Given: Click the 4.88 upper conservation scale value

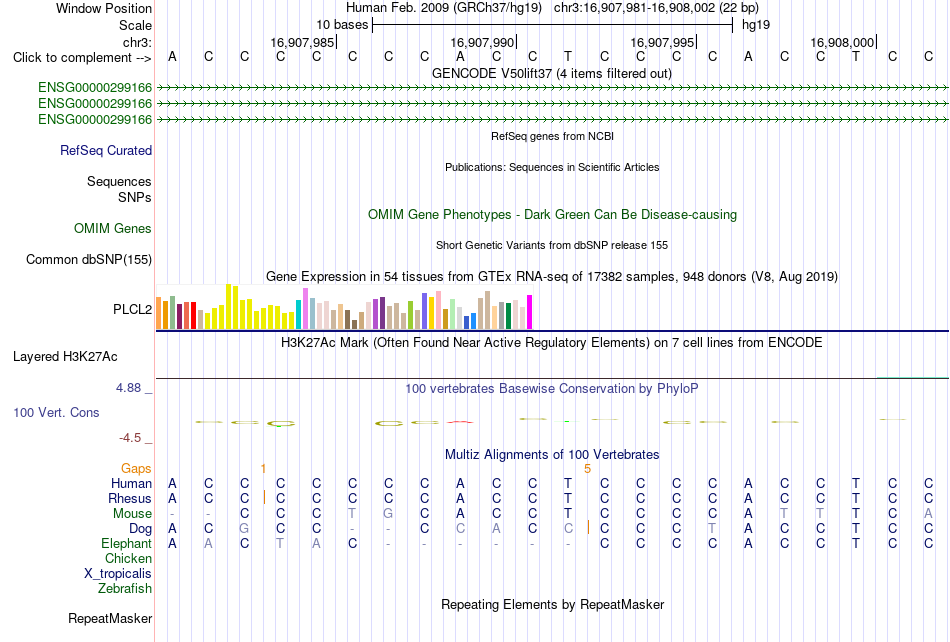Looking at the screenshot, I should coord(128,388).
